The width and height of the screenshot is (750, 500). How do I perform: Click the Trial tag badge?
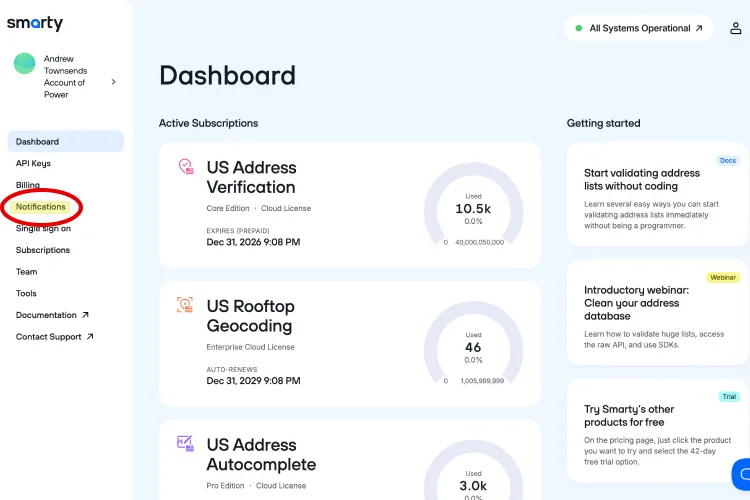pos(729,397)
